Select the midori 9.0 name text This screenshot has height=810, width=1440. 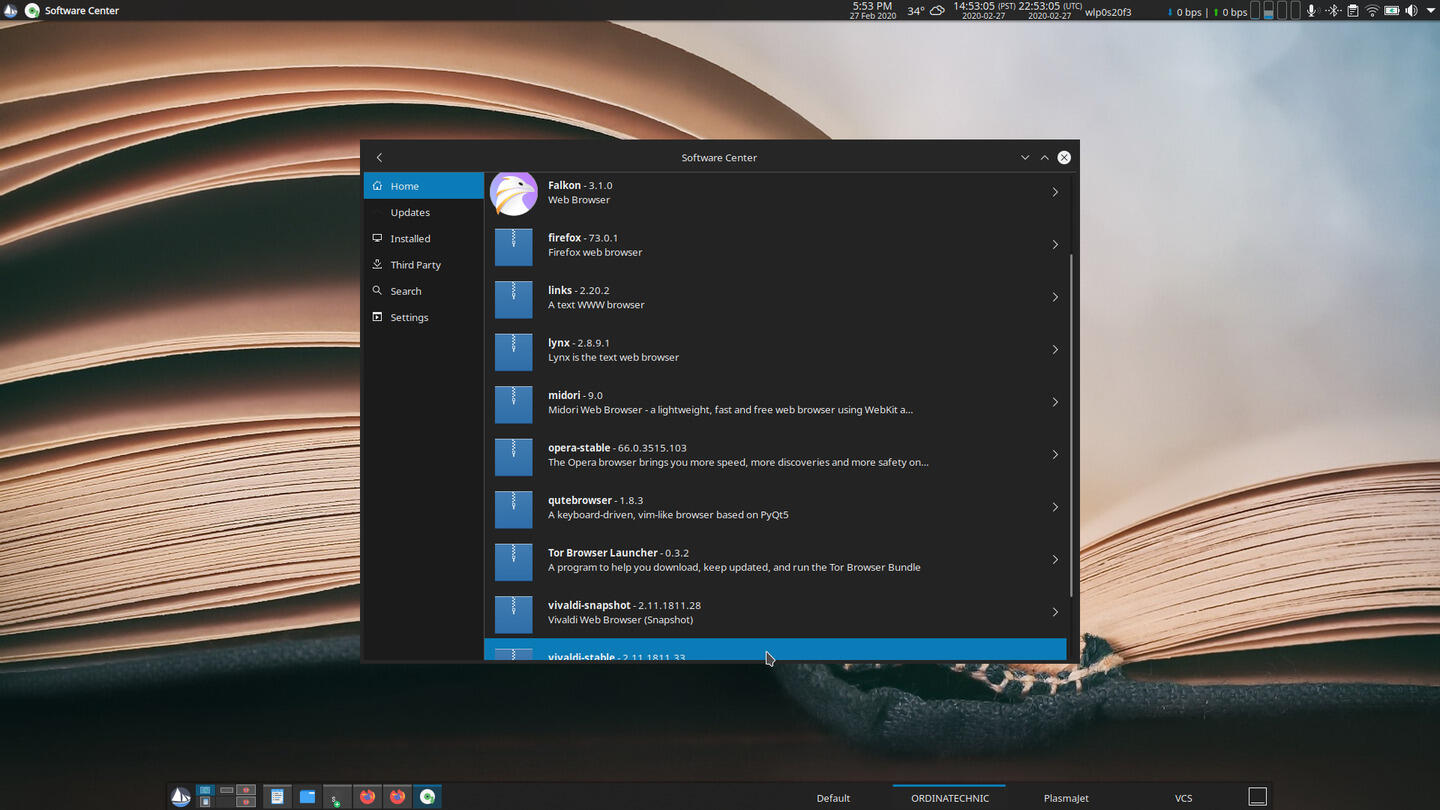tap(575, 395)
